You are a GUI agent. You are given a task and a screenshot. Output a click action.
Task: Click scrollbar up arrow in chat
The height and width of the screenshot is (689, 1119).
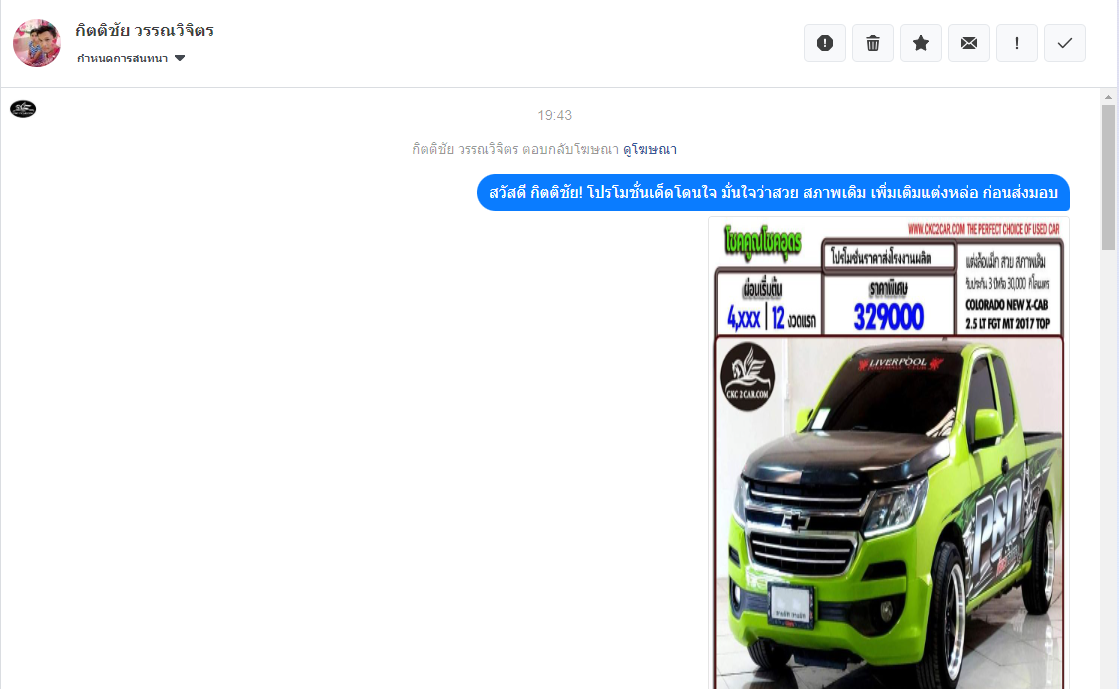[1108, 96]
